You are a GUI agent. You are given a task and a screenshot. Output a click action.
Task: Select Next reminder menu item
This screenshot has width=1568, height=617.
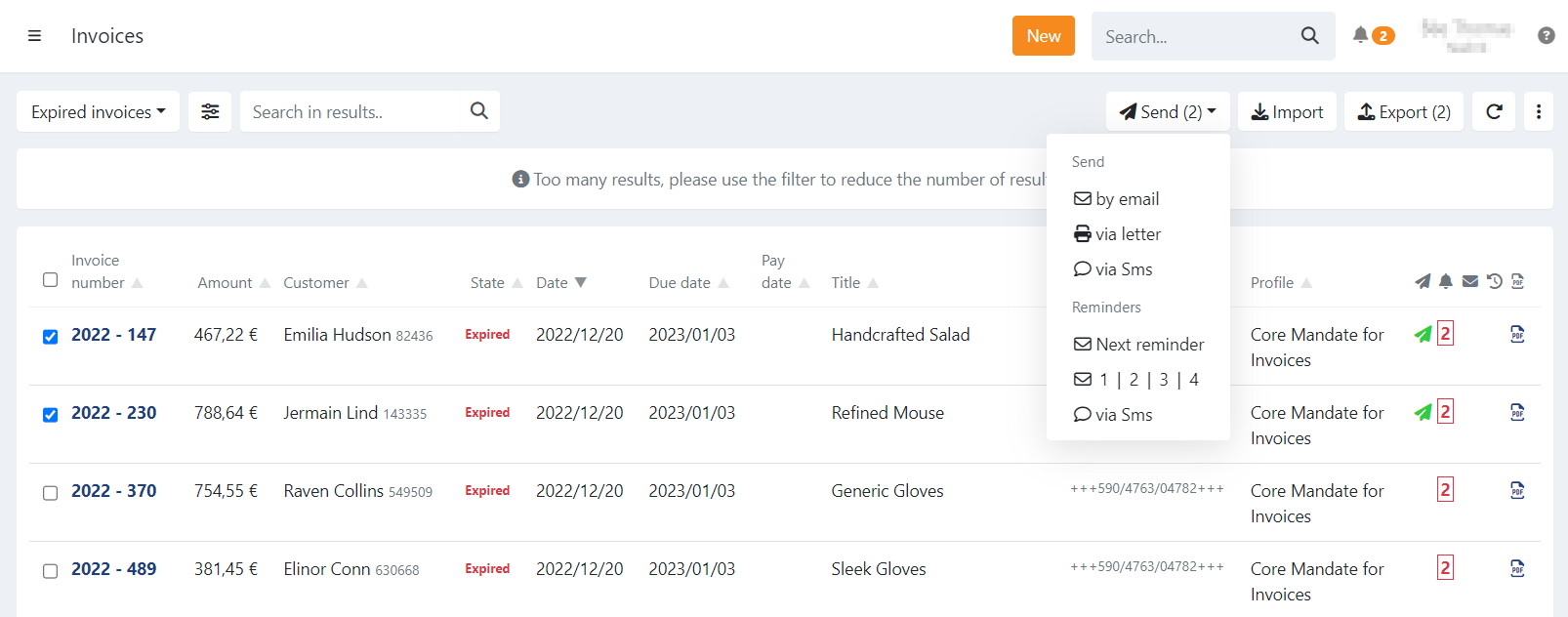pos(1138,345)
